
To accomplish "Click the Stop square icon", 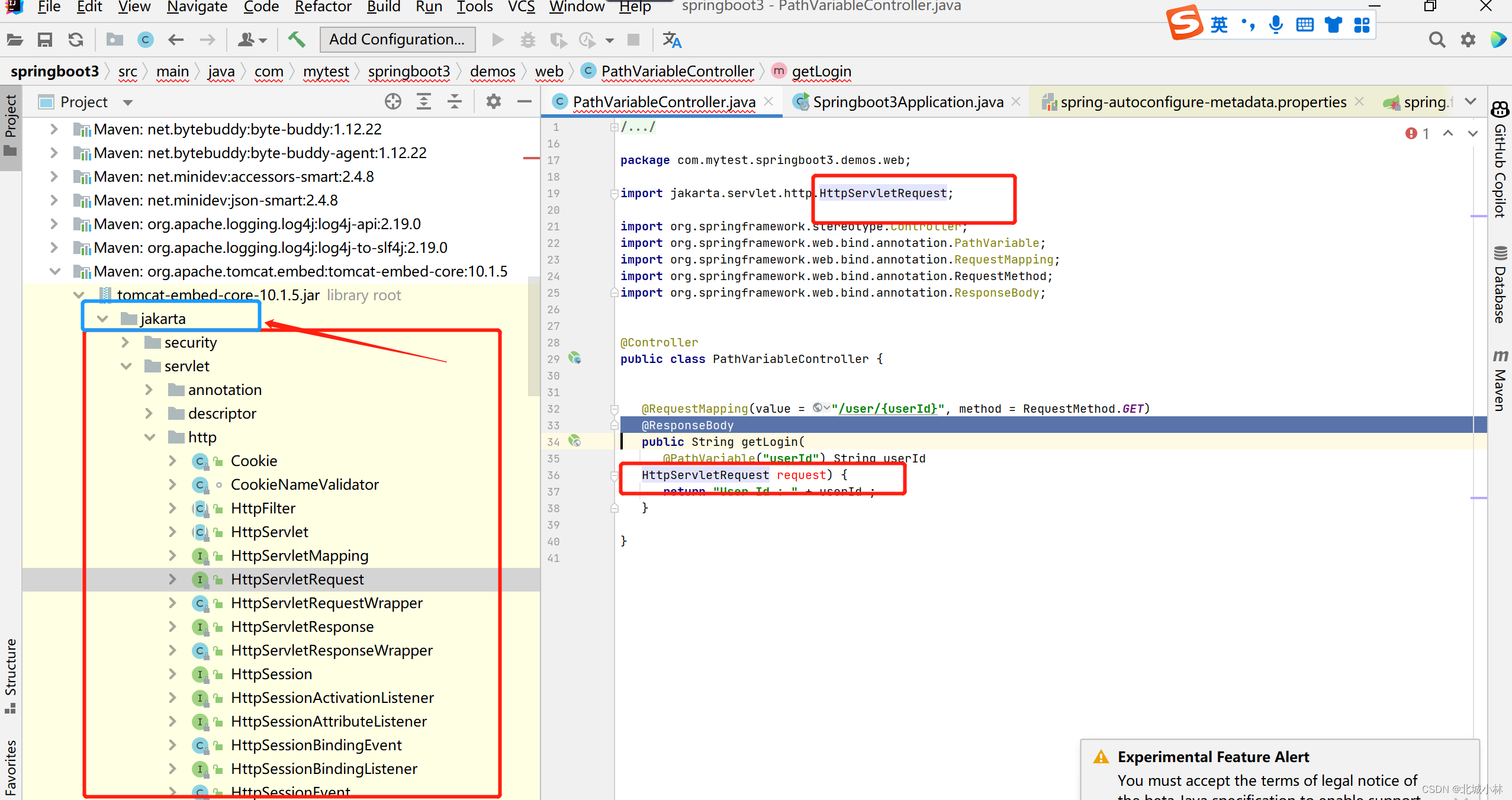I will (x=633, y=40).
